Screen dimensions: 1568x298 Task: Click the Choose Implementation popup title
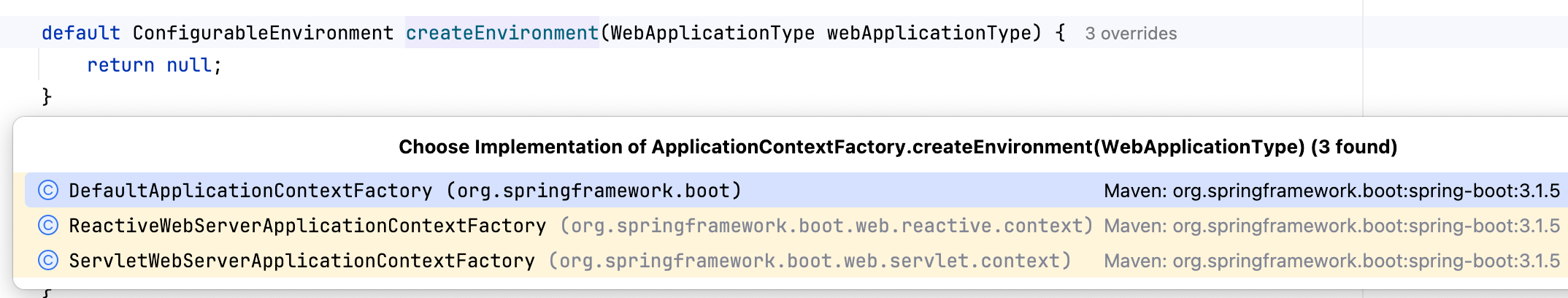898,147
